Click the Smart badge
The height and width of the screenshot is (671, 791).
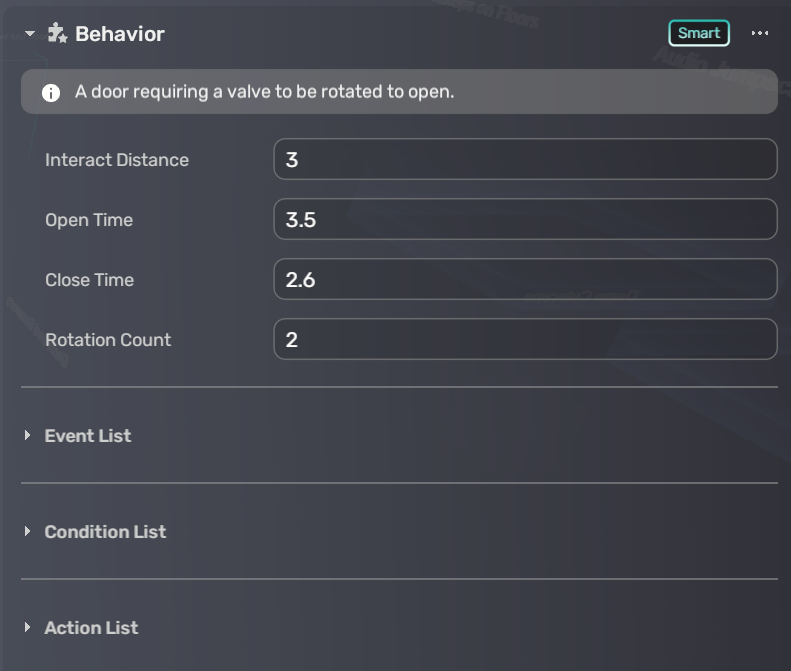pos(699,33)
